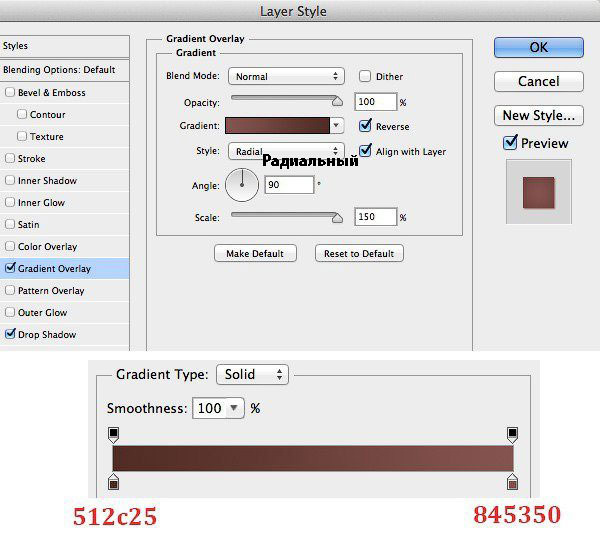
Task: Open the Satin settings row
Action: (64, 225)
